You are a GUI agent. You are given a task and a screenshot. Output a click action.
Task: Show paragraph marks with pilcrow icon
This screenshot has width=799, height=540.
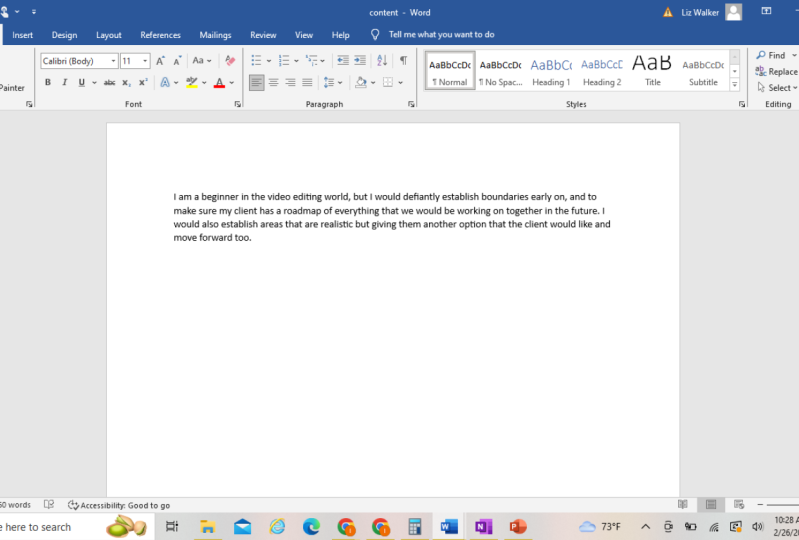point(403,61)
